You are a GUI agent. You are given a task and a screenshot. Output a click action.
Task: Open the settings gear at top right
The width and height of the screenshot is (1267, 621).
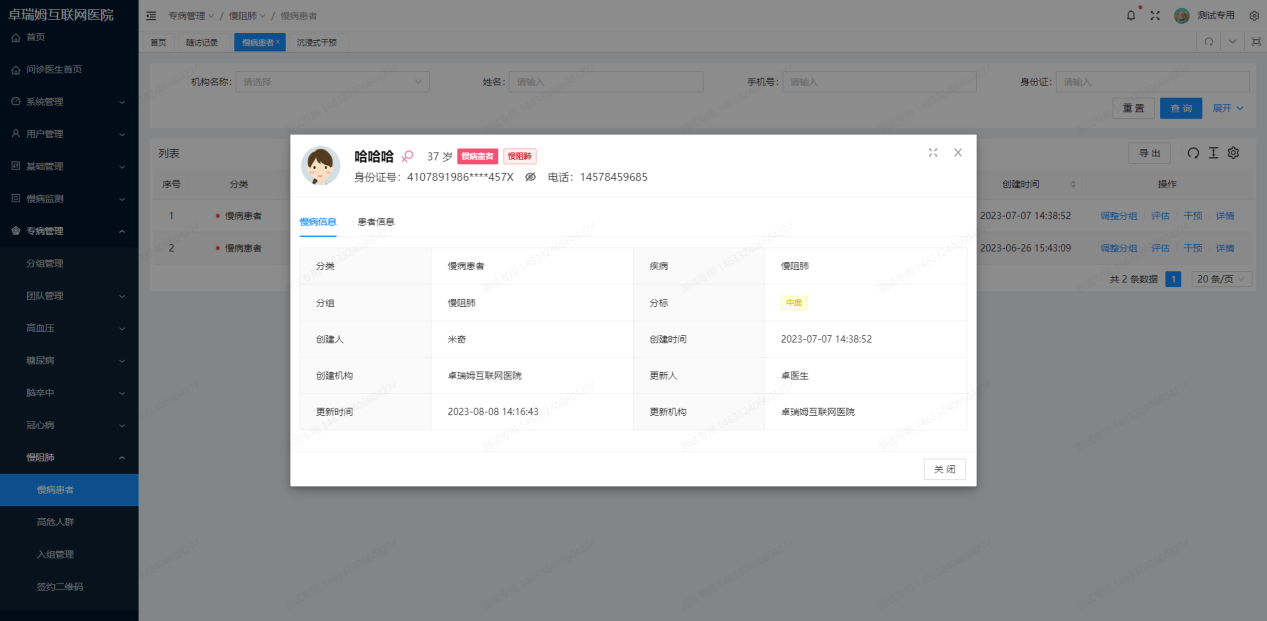tap(1254, 14)
